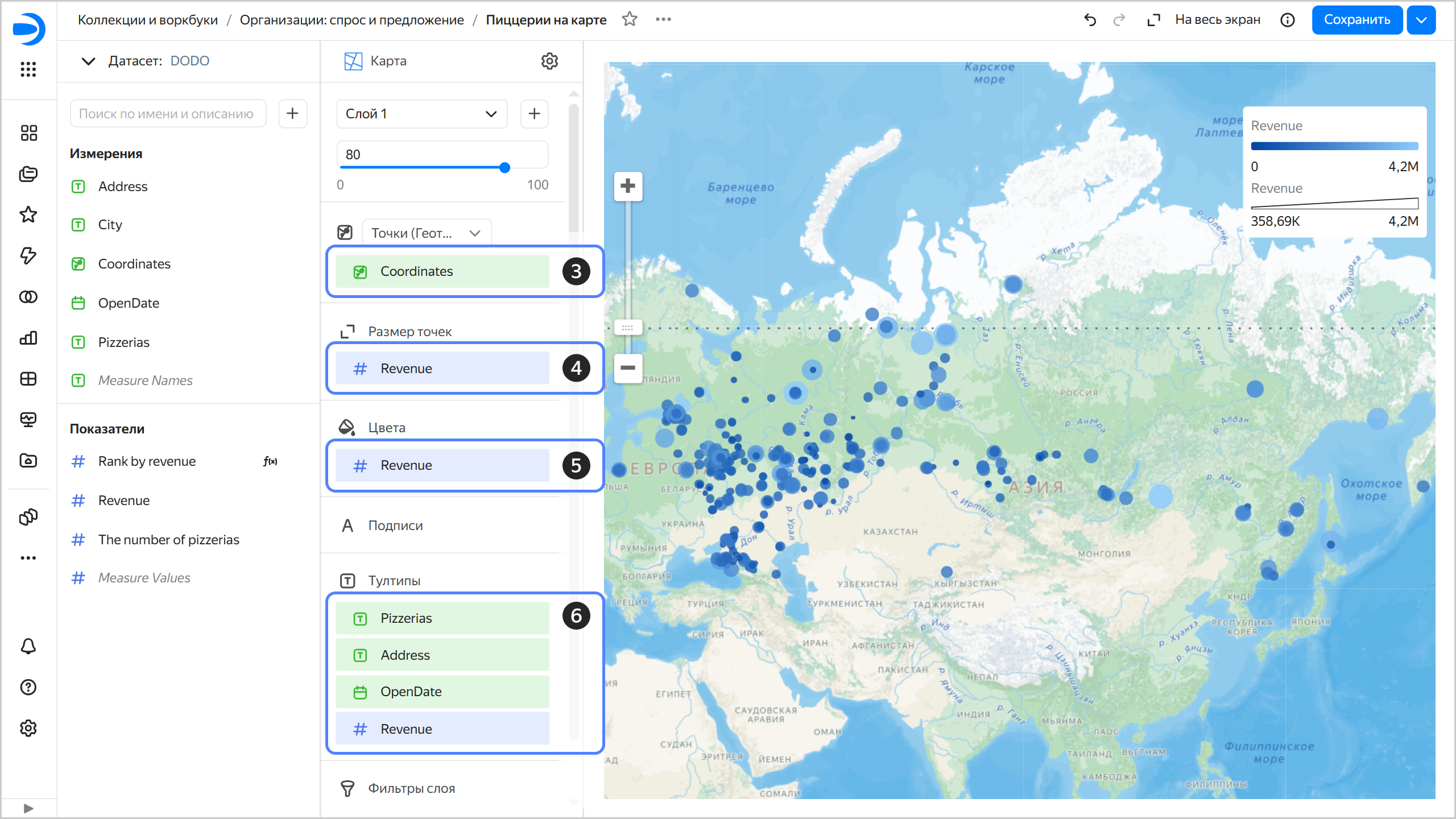The width and height of the screenshot is (1456, 819).
Task: Open chart settings via the gear icon
Action: 549,61
